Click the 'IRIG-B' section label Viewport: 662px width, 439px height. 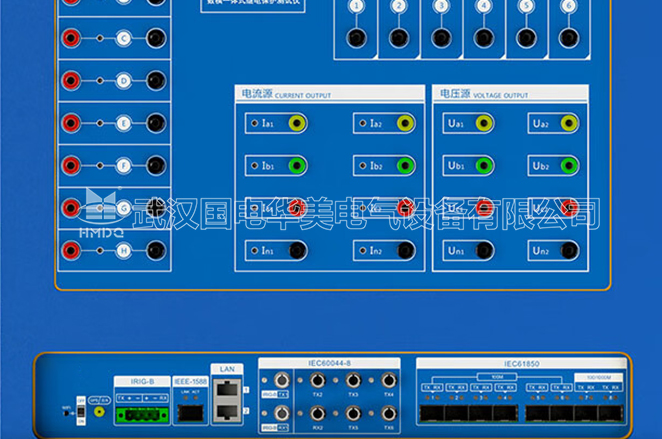[142, 382]
